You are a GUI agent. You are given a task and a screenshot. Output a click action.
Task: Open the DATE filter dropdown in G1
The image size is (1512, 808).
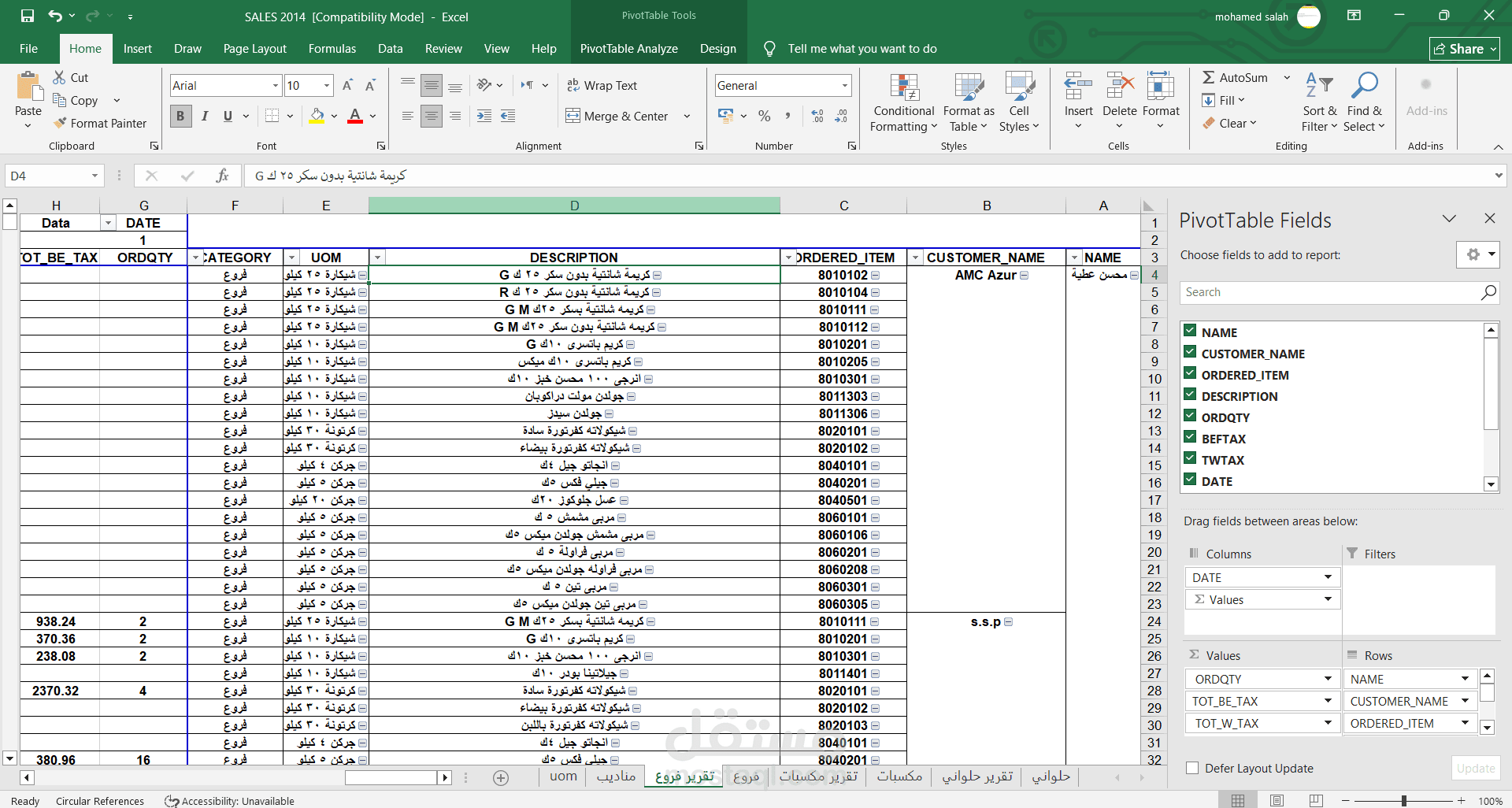108,223
